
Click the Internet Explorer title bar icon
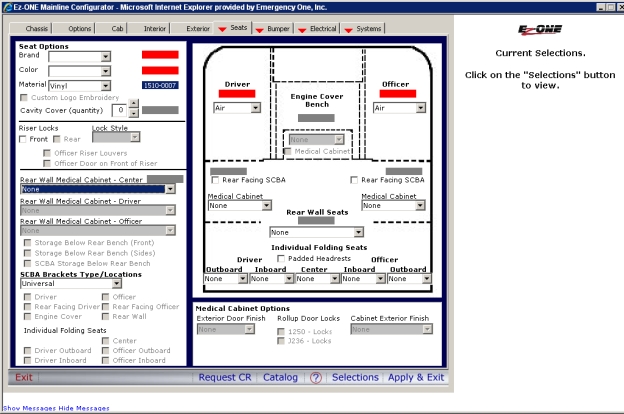tap(7, 7)
